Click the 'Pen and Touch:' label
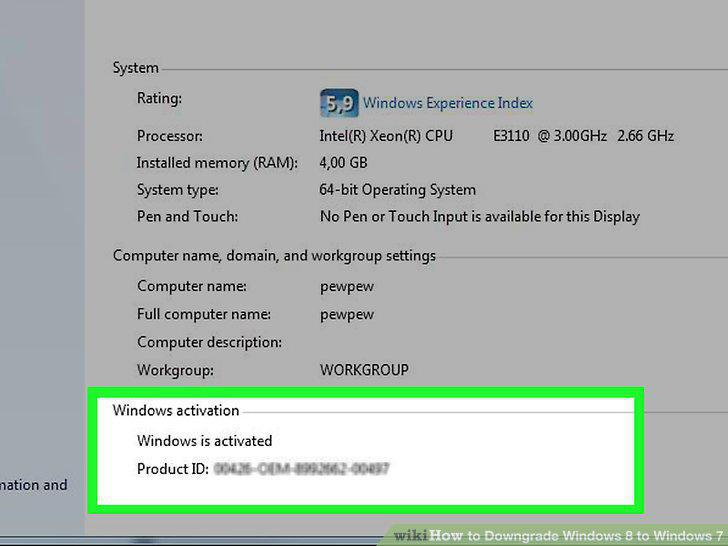 [x=187, y=217]
